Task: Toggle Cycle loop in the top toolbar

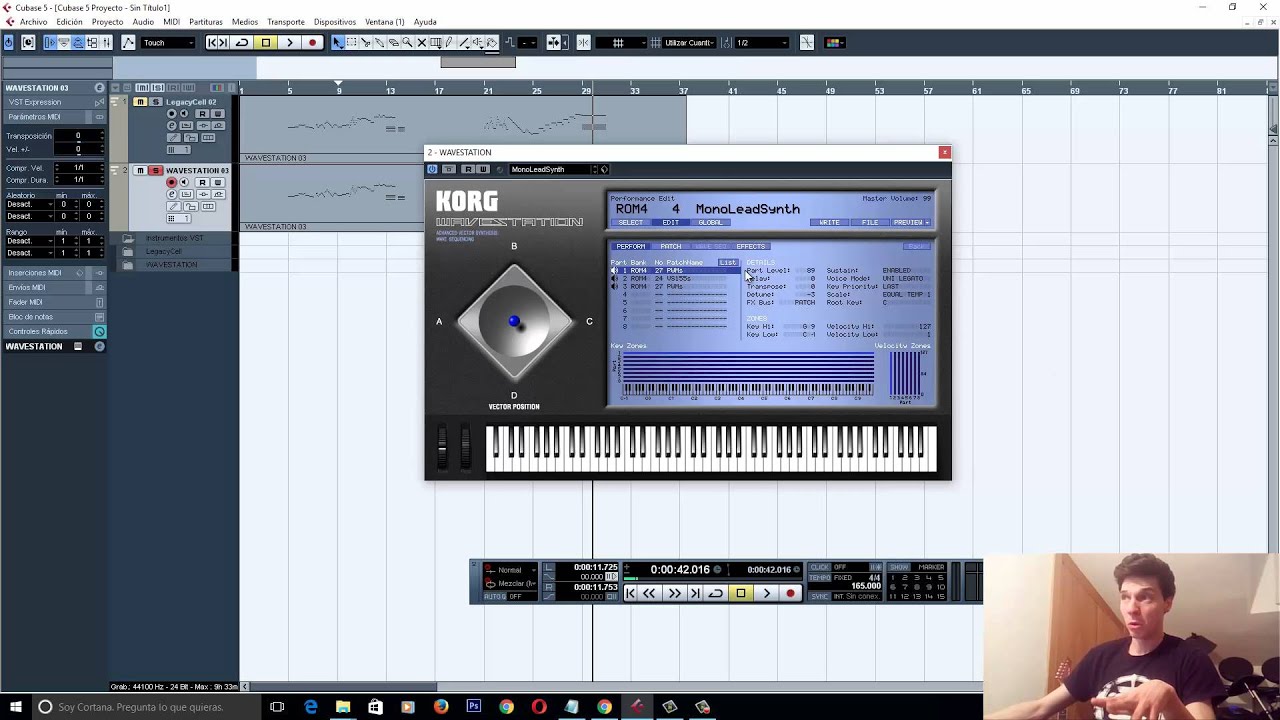Action: click(x=242, y=42)
